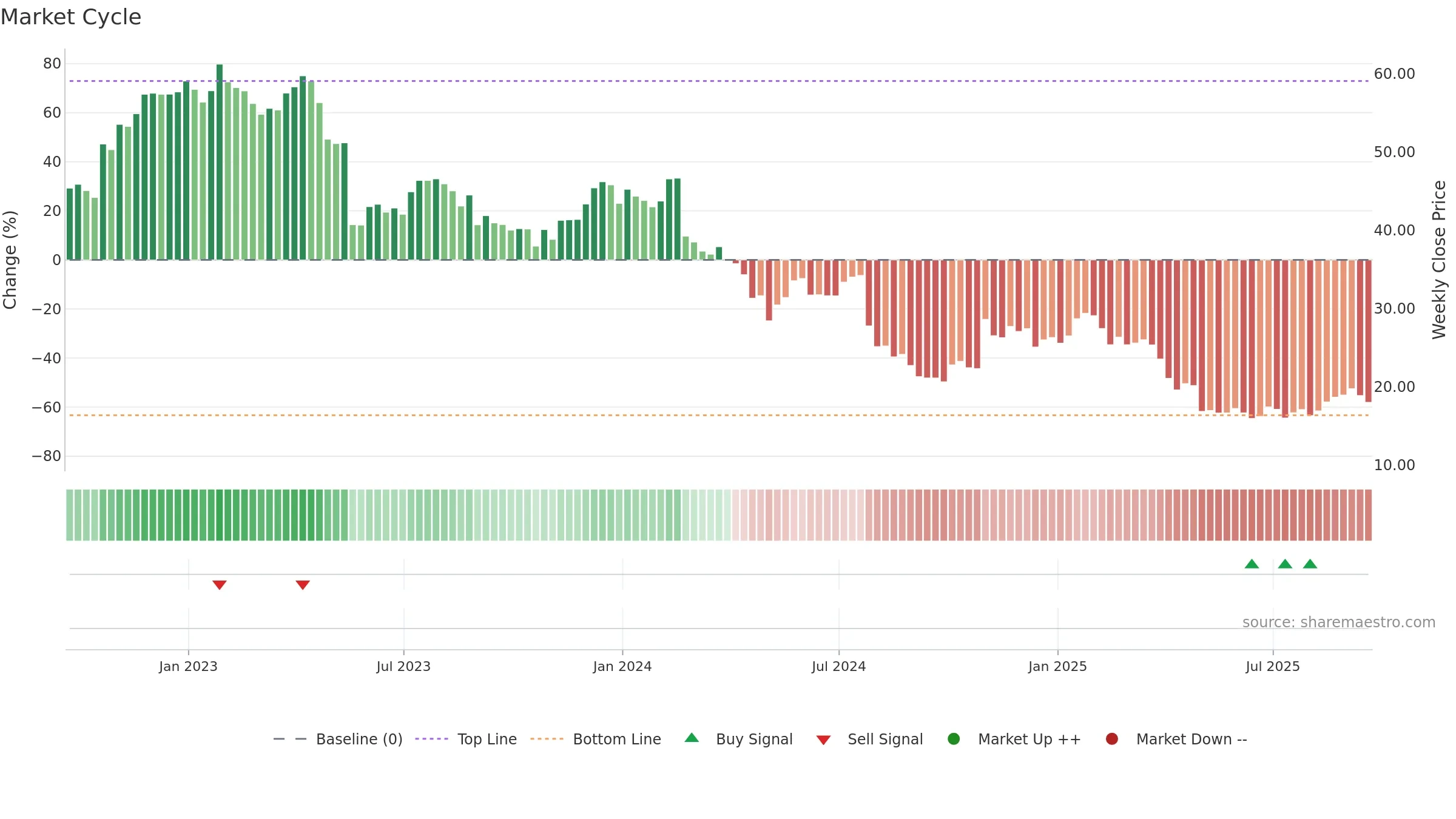
Task: Click the Market Up ++ green dot
Action: pyautogui.click(x=954, y=739)
